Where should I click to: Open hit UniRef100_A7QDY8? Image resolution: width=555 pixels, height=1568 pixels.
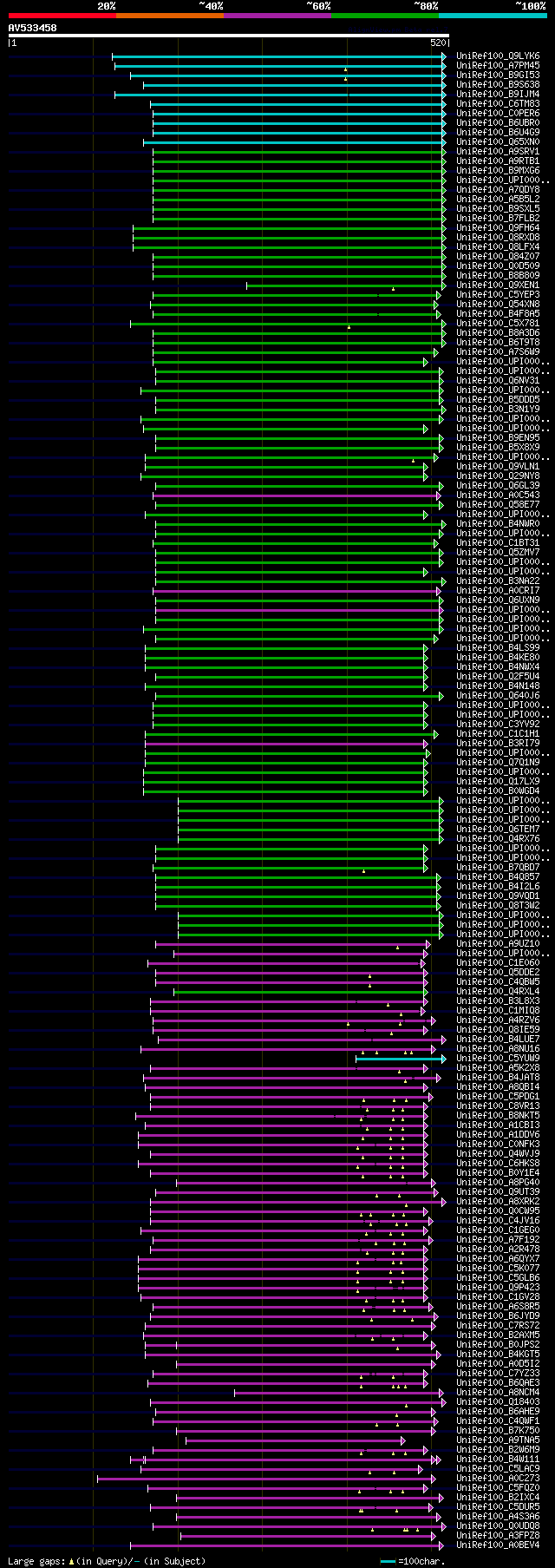coord(498,190)
